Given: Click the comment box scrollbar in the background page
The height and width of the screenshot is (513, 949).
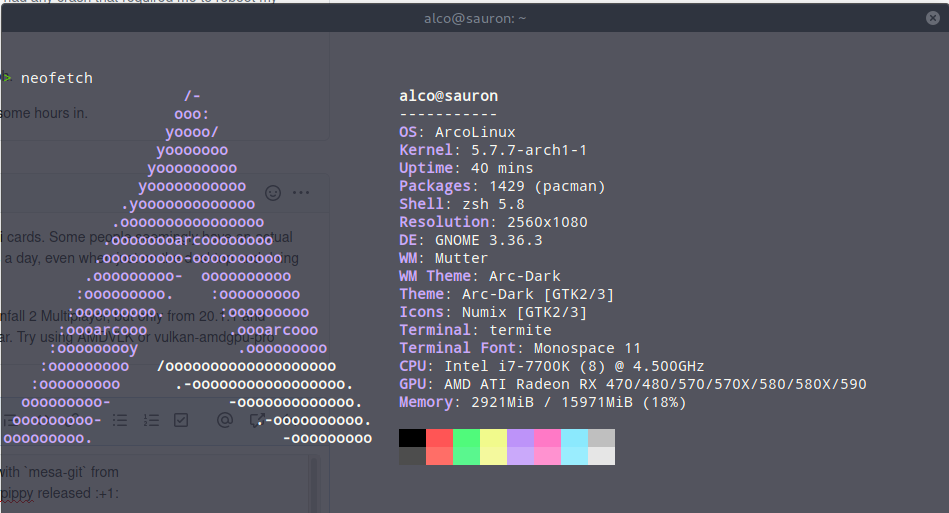Looking at the screenshot, I should (314, 484).
